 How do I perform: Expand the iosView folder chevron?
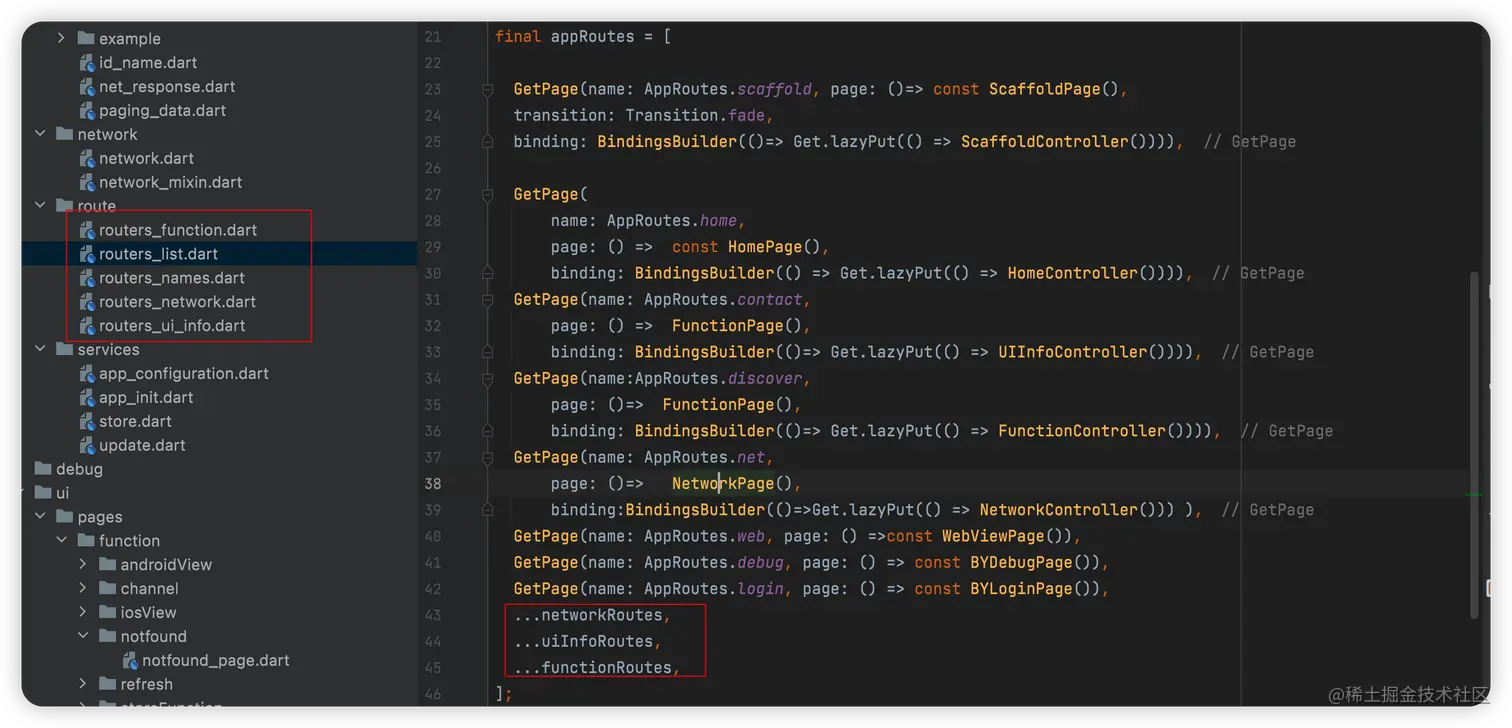coord(83,612)
